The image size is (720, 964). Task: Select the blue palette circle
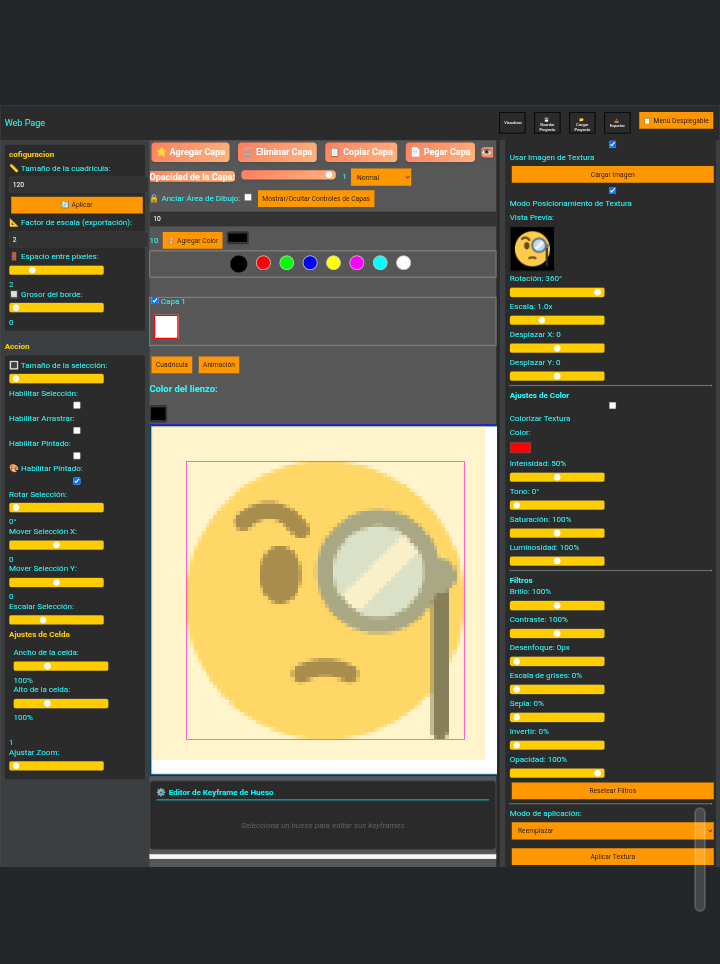(310, 263)
